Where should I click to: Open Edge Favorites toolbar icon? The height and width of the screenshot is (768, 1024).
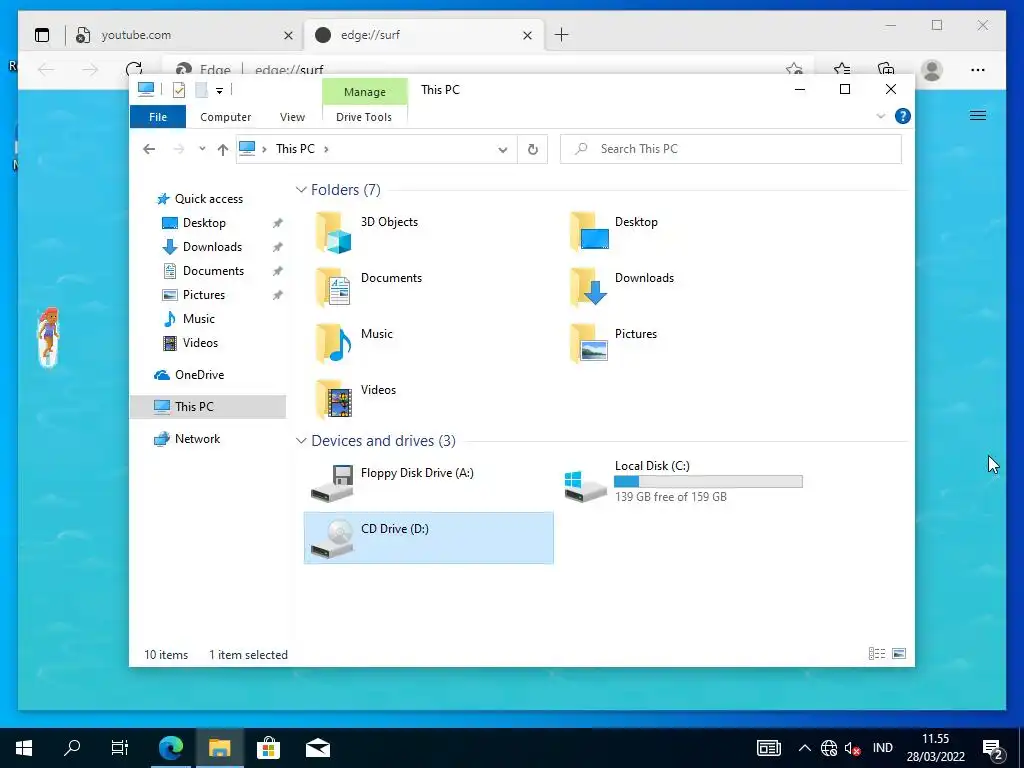coord(842,69)
